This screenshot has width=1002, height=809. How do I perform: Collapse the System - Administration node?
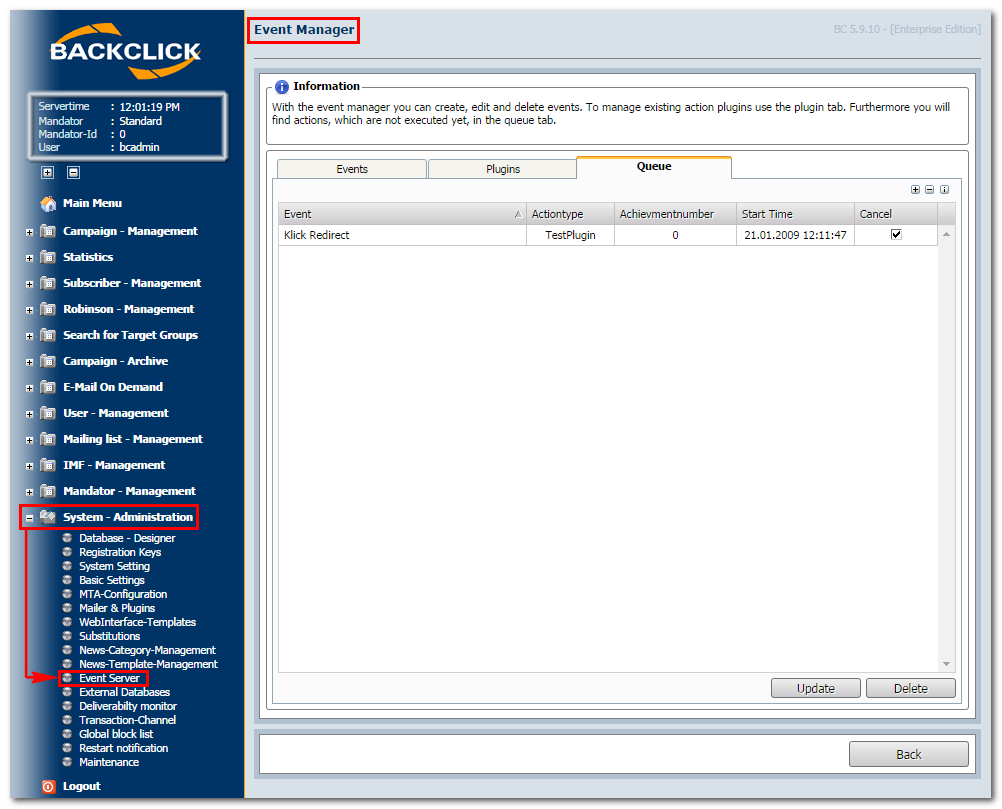point(29,518)
